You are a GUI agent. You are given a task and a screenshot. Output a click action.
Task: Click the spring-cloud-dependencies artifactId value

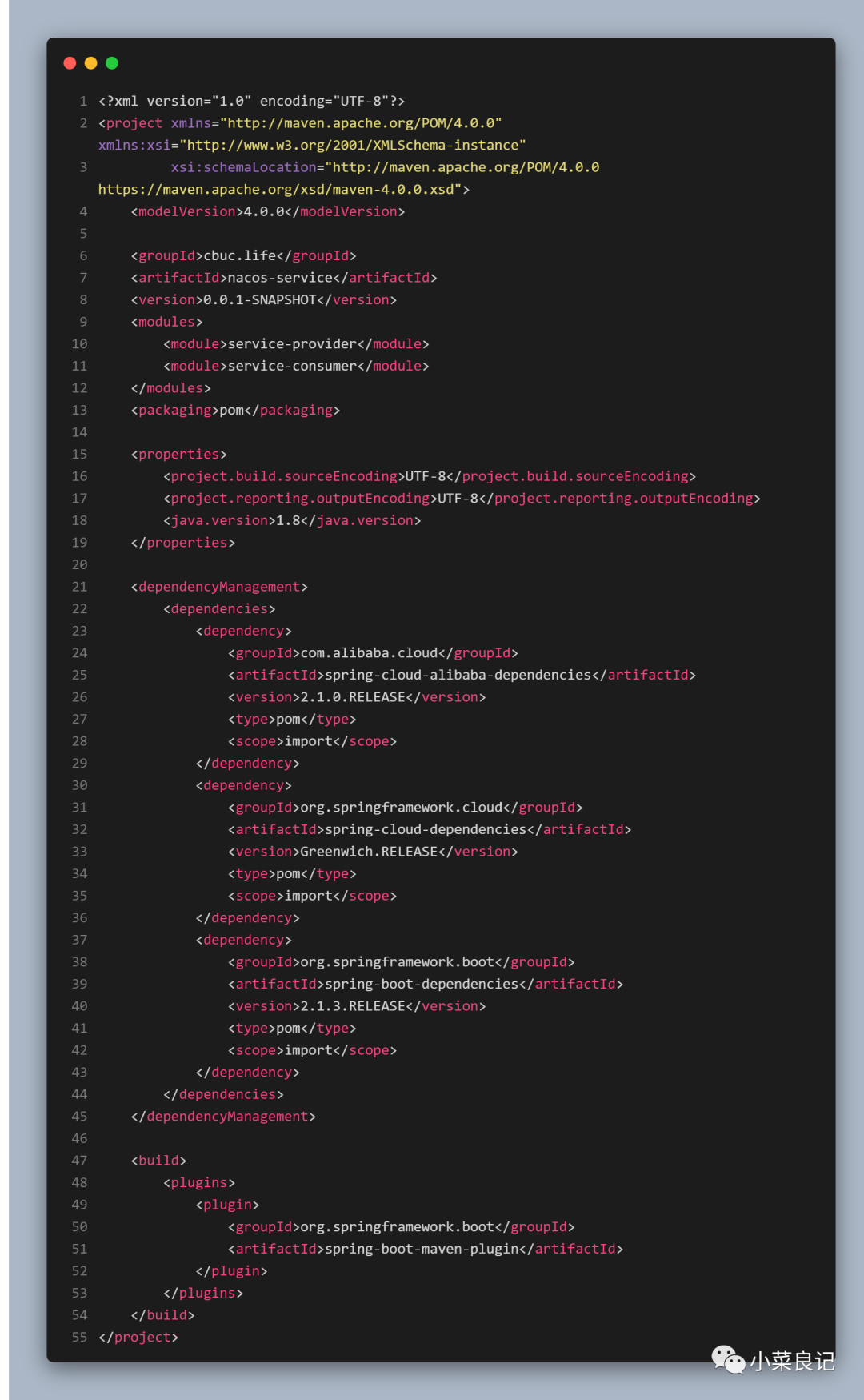tap(426, 829)
